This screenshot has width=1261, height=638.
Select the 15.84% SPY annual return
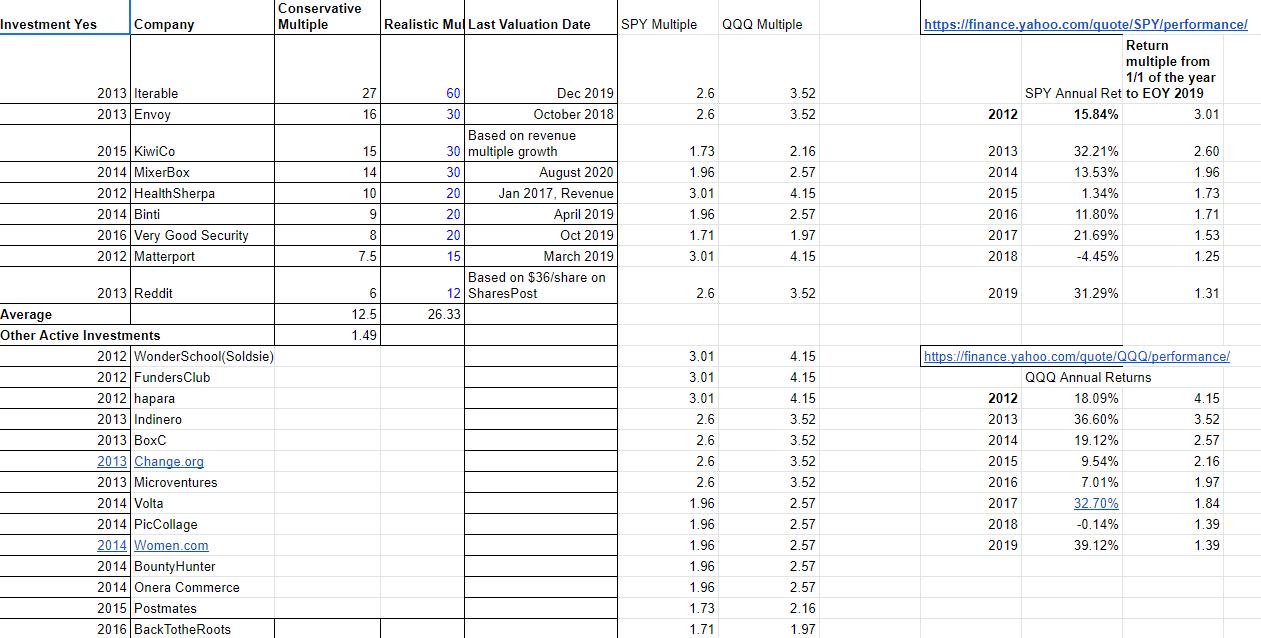[1073, 114]
